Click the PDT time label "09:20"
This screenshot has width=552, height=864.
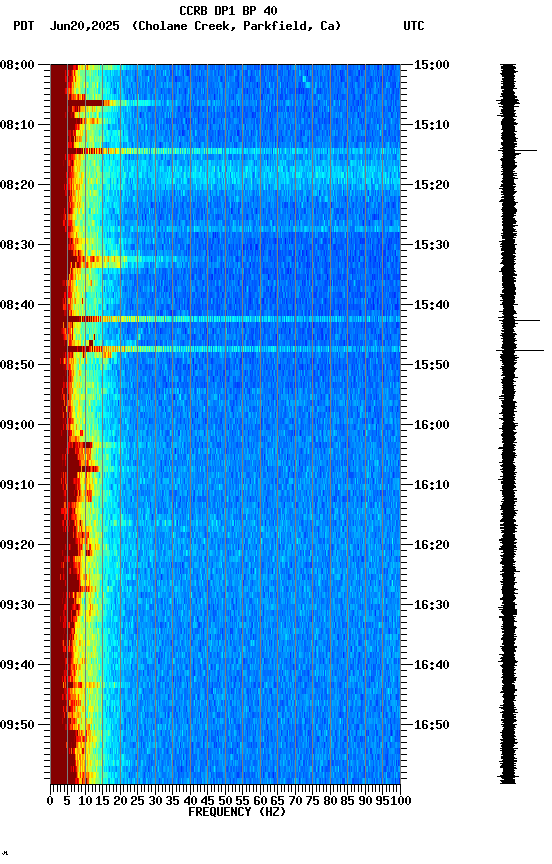click(x=17, y=546)
